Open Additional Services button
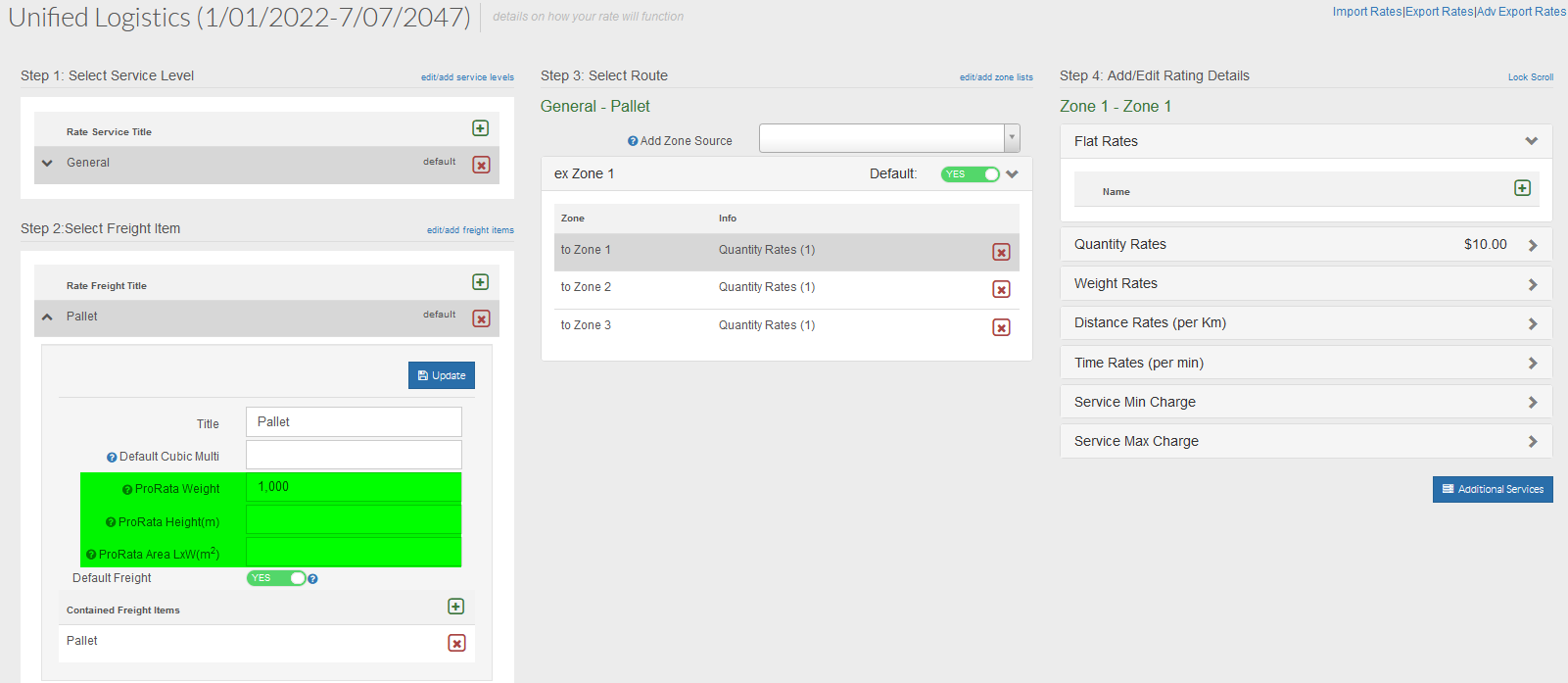Viewport: 1568px width, 683px height. (1493, 489)
